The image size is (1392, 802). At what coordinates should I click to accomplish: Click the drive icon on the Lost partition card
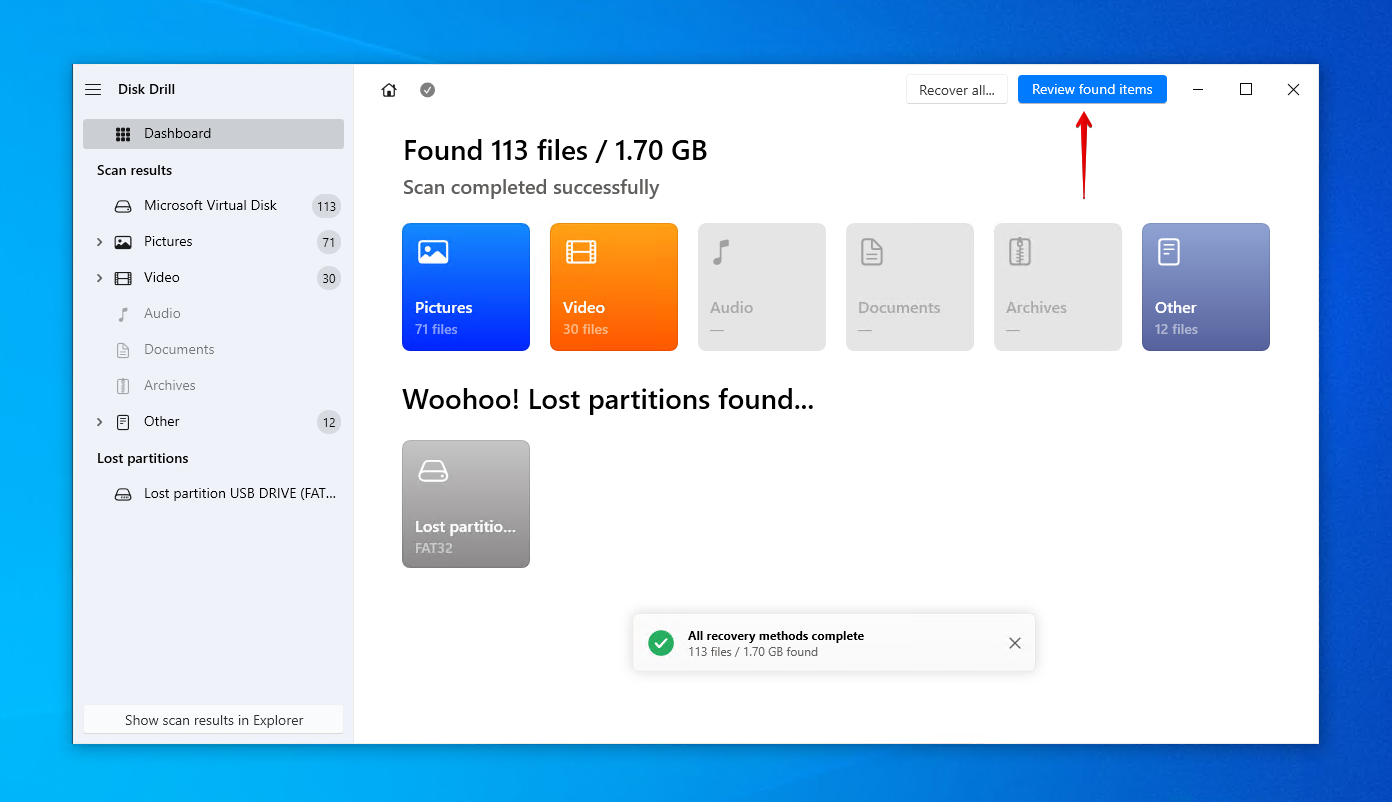tap(433, 471)
